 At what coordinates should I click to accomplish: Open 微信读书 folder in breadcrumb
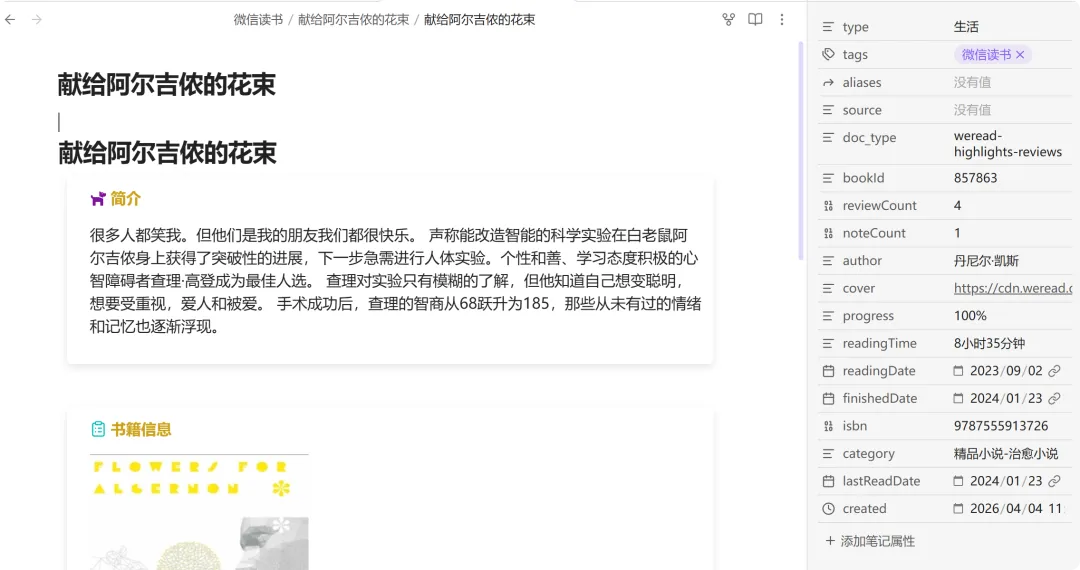258,20
